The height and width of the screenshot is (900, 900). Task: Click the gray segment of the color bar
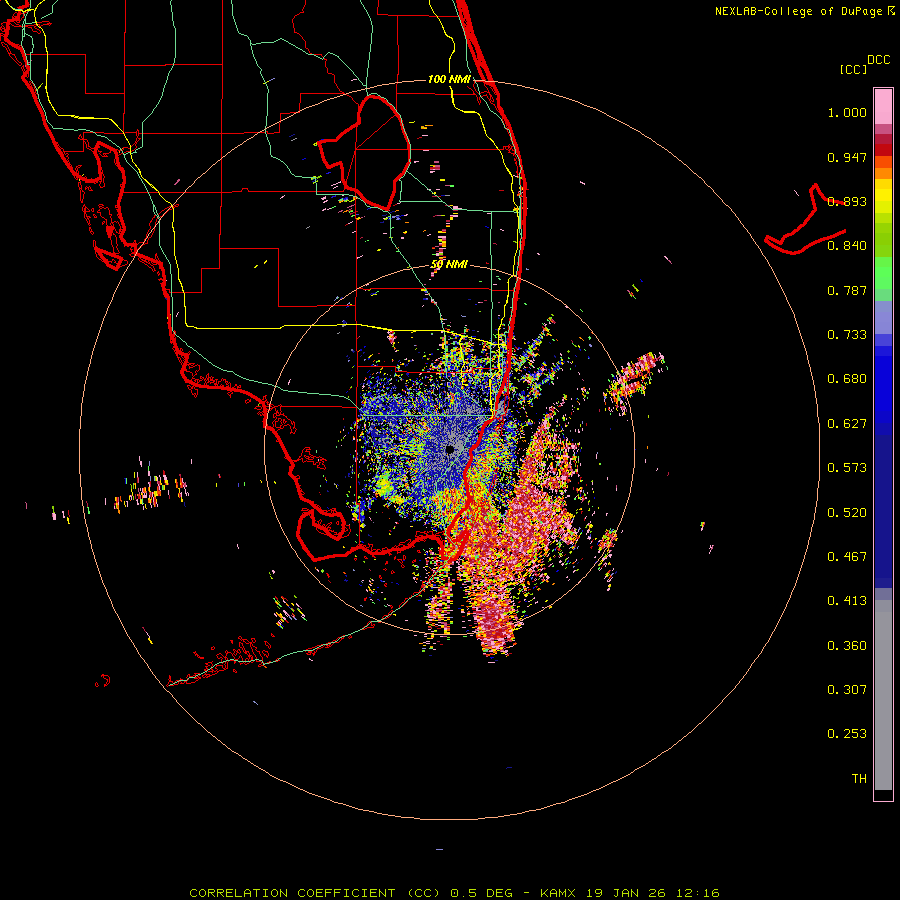coord(883,695)
